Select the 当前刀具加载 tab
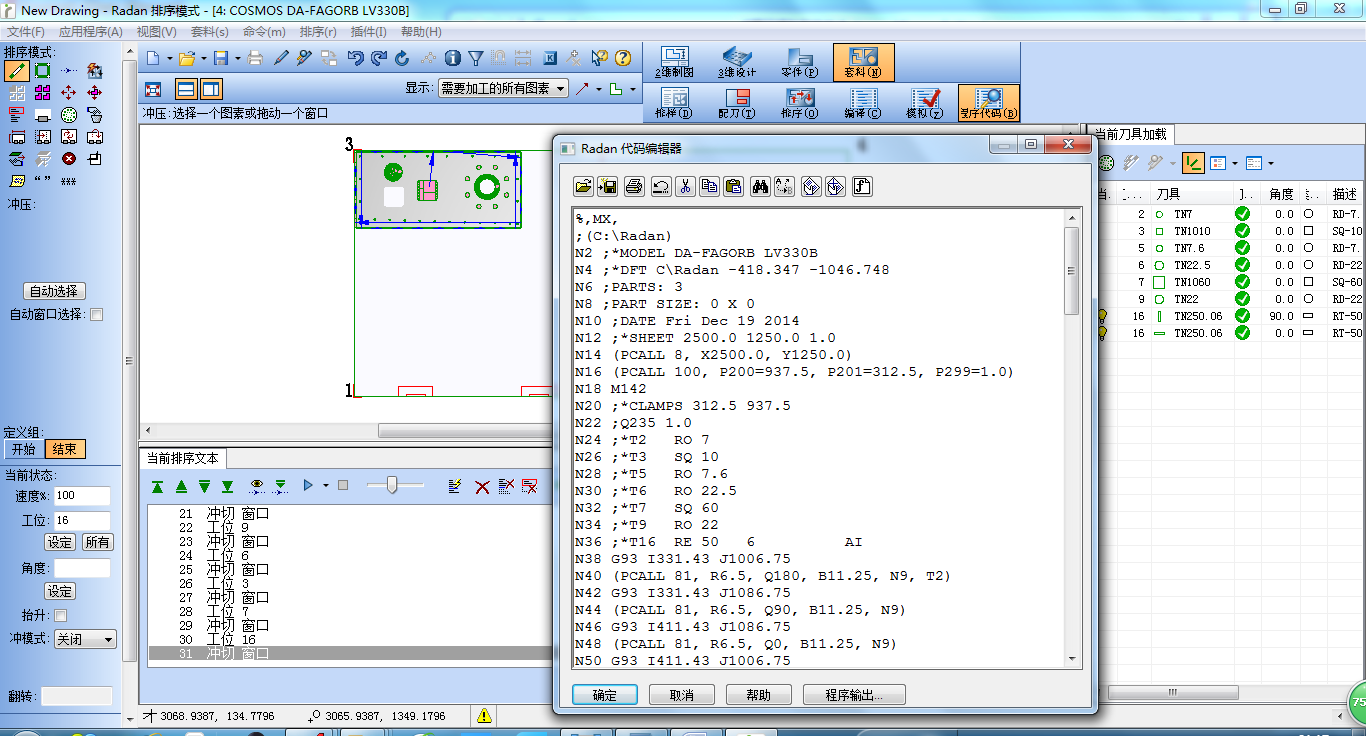1366x736 pixels. pos(1130,135)
